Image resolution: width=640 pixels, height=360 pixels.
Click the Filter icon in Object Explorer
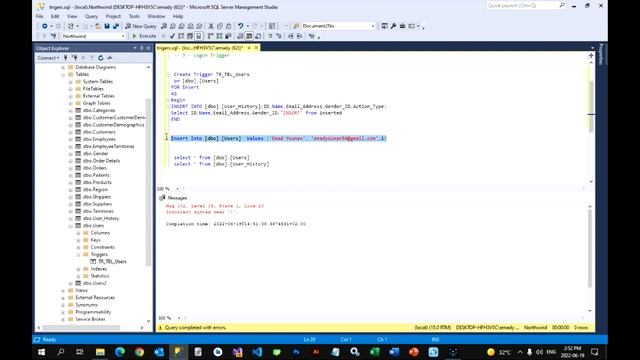pos(92,58)
